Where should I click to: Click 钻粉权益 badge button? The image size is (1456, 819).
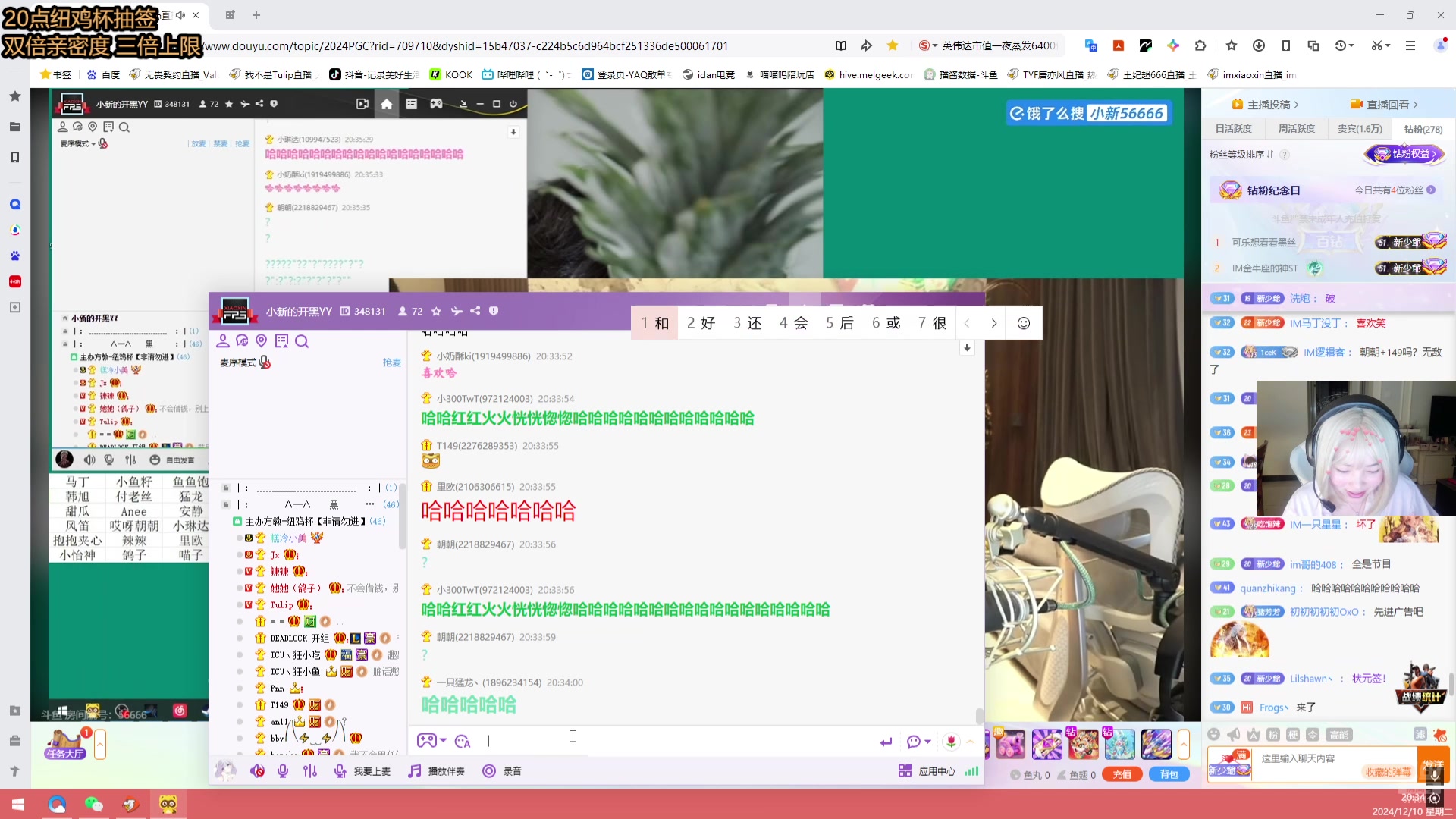[x=1405, y=154]
